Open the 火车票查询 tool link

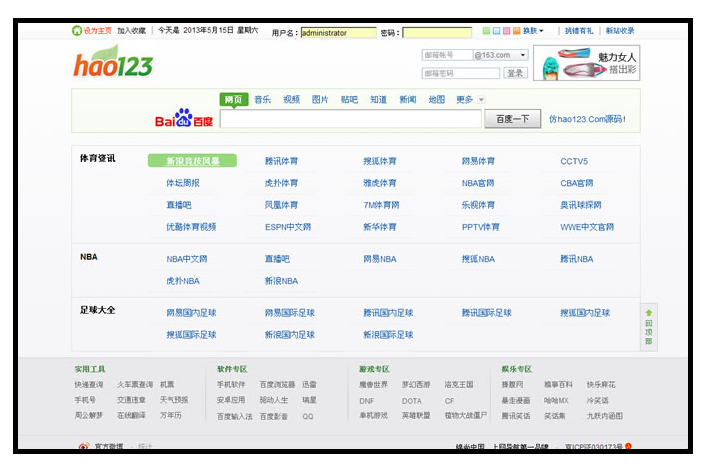click(135, 385)
